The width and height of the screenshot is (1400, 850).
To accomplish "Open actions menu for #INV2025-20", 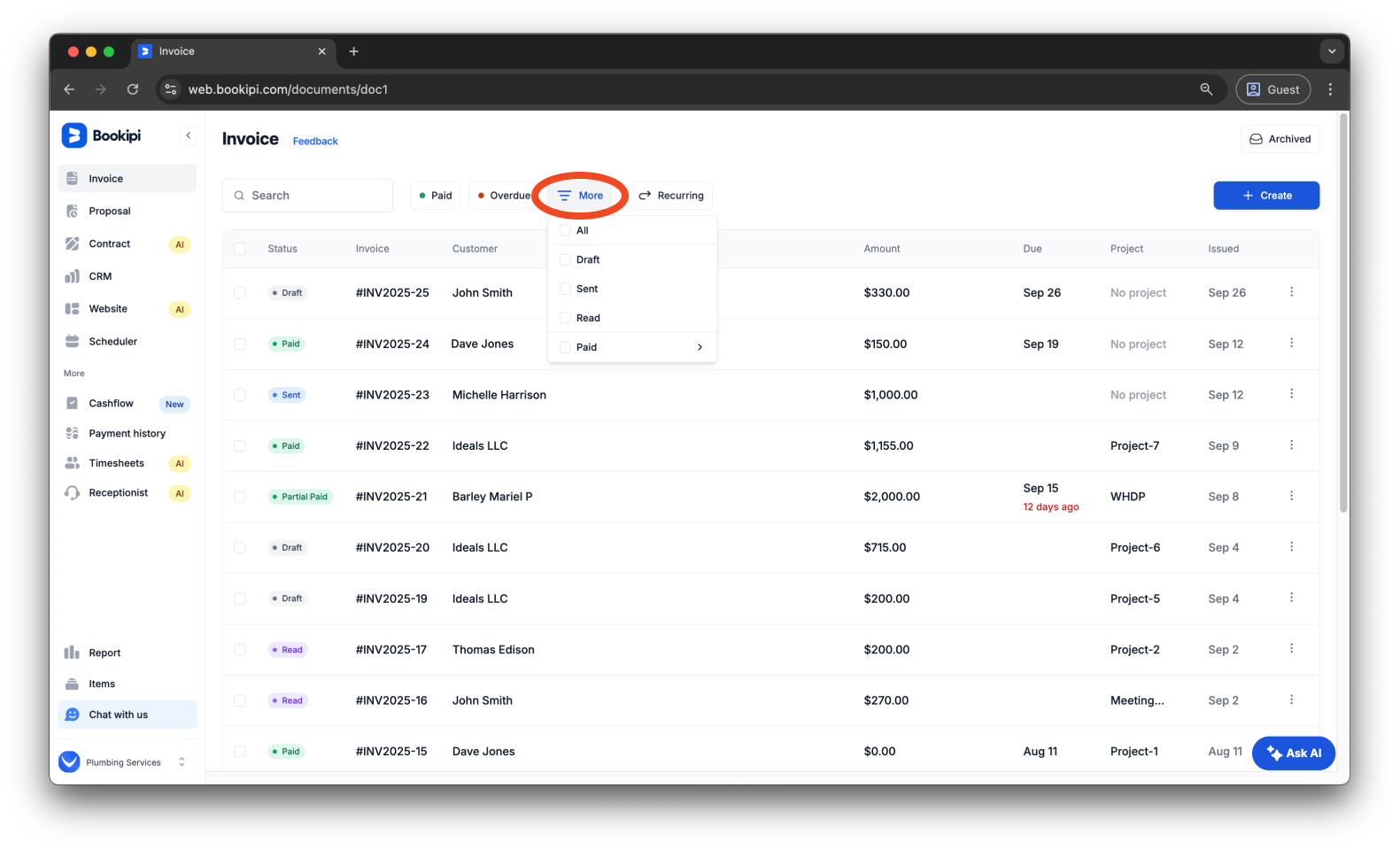I will pos(1291,547).
